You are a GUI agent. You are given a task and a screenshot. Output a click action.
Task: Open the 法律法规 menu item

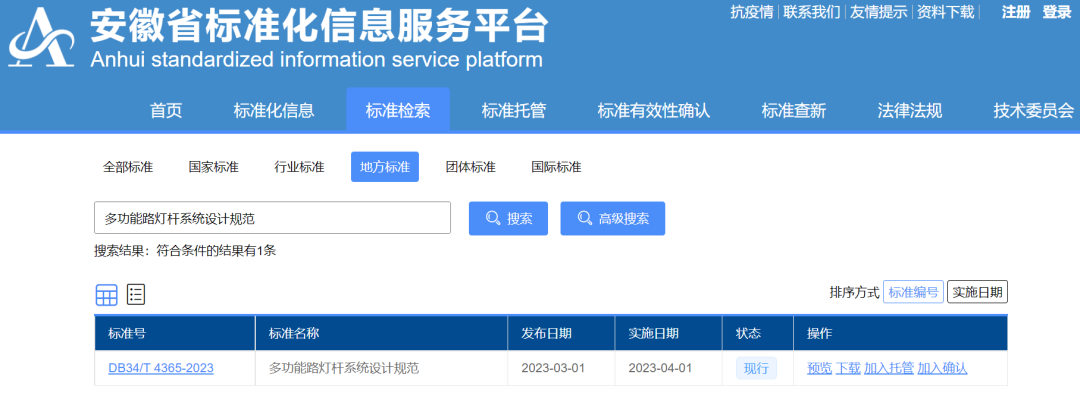[909, 110]
